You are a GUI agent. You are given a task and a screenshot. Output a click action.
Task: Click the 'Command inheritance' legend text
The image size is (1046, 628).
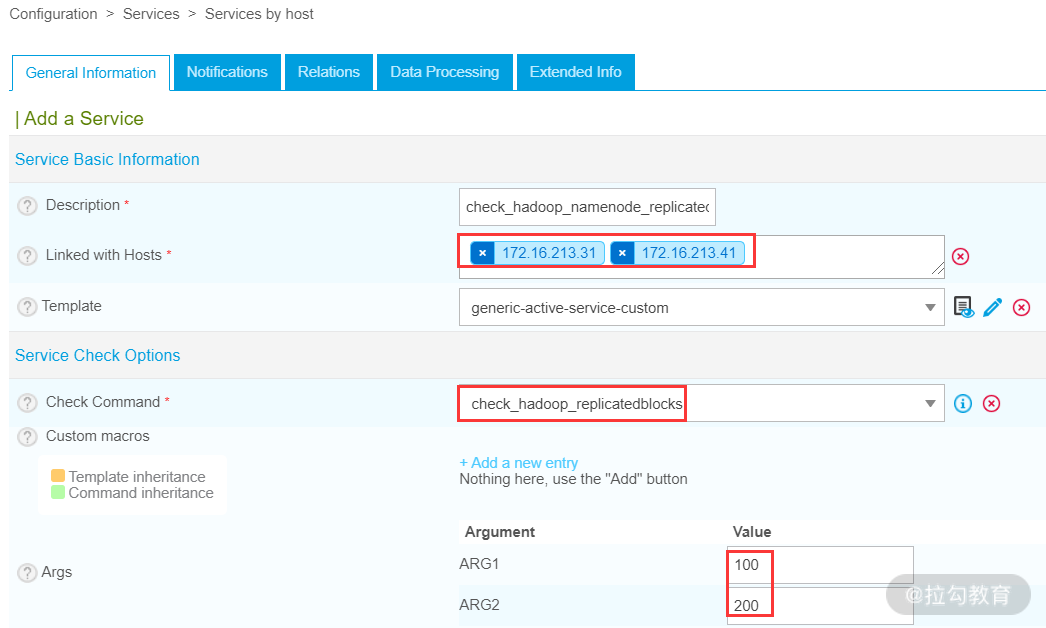click(x=141, y=493)
